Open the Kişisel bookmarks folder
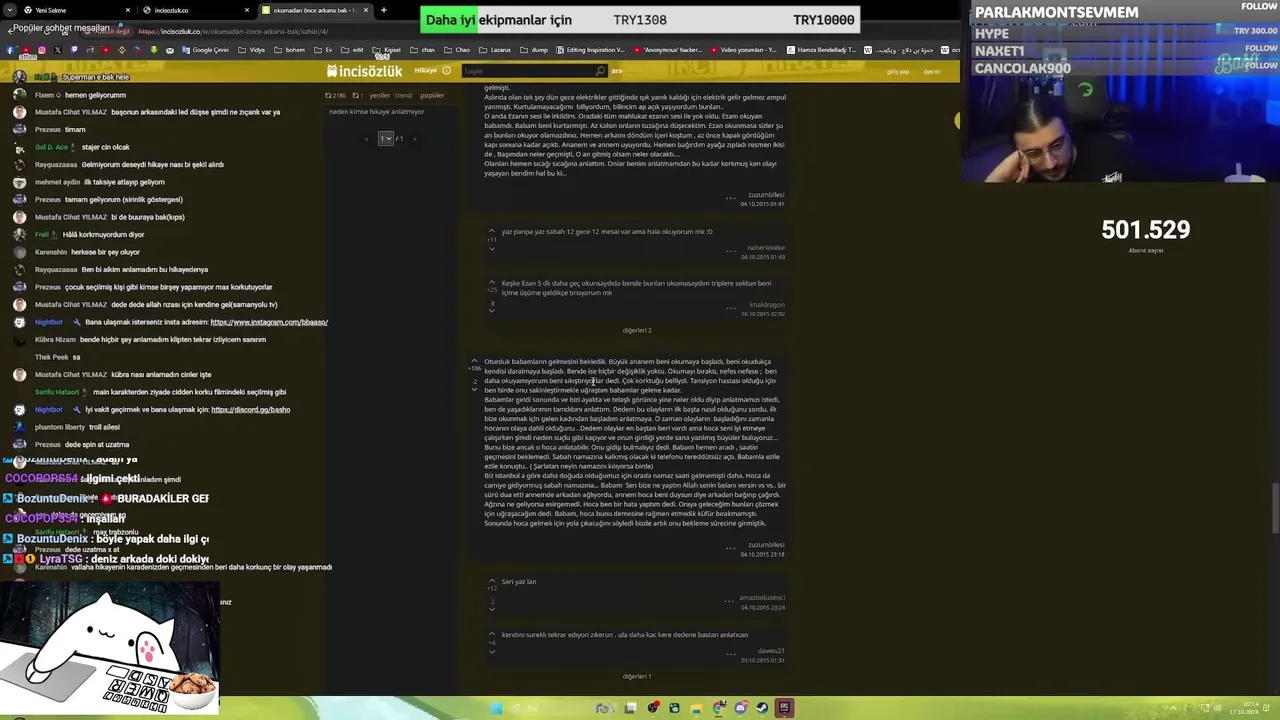Viewport: 1280px width, 720px height. (x=387, y=50)
